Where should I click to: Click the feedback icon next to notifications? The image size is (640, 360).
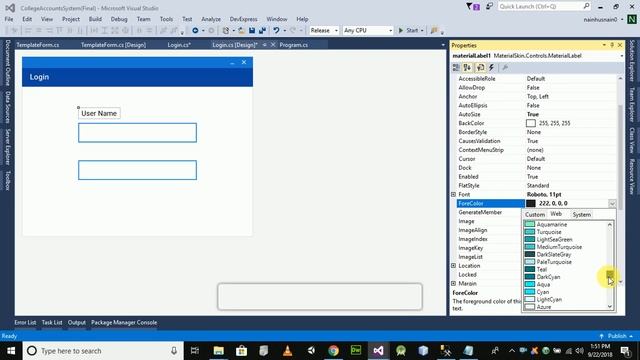point(489,7)
